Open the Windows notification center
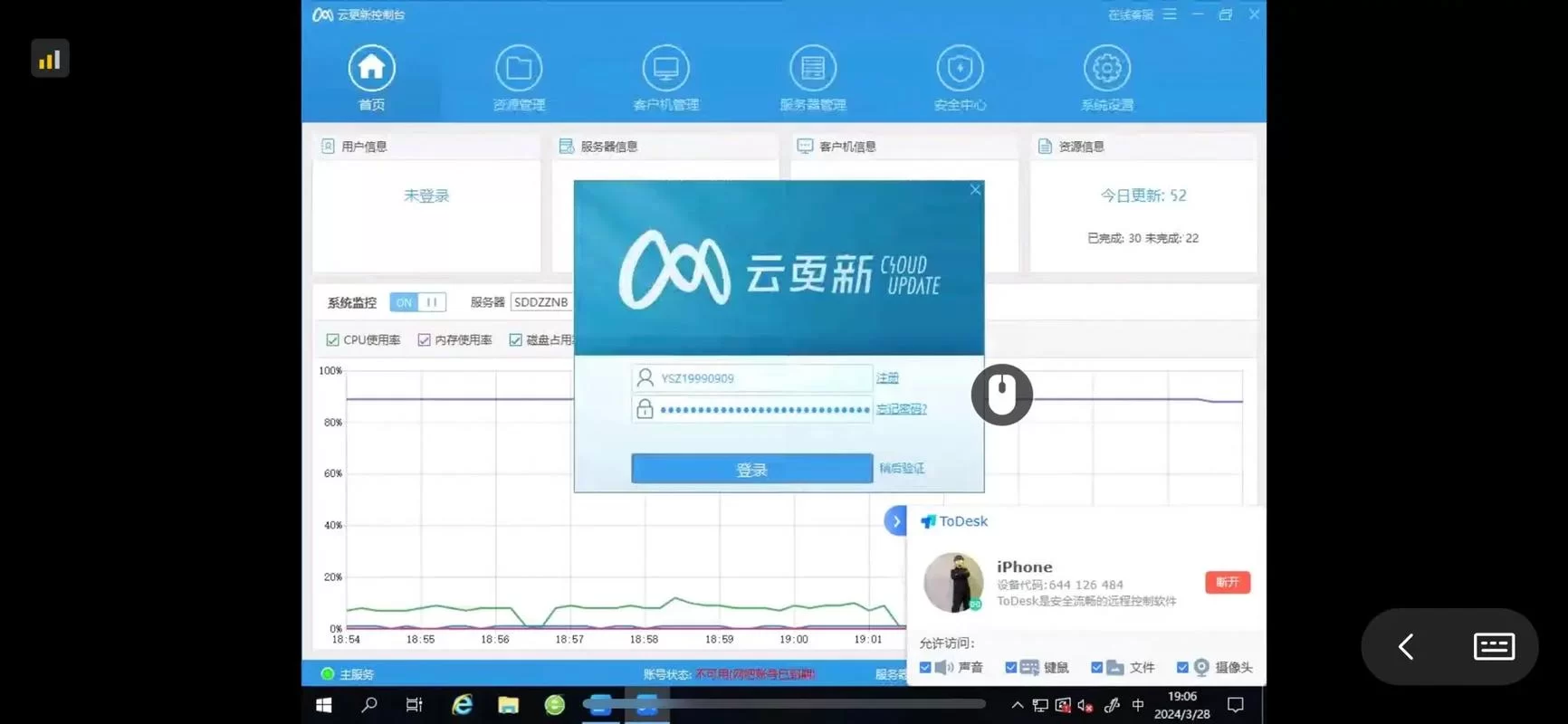 point(1235,705)
